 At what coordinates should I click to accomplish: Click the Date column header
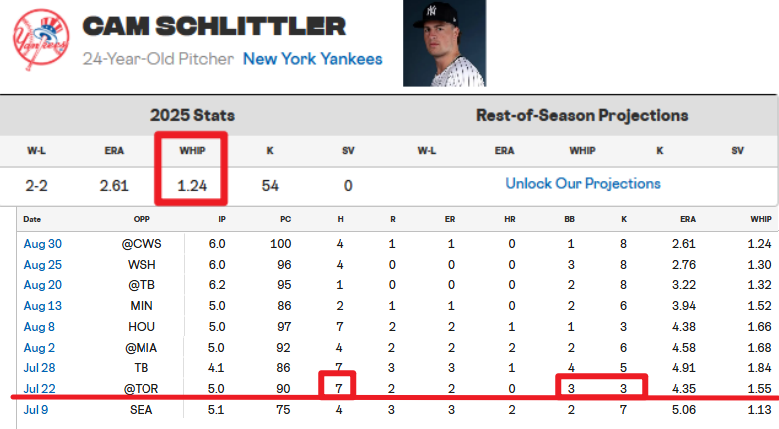pyautogui.click(x=32, y=219)
